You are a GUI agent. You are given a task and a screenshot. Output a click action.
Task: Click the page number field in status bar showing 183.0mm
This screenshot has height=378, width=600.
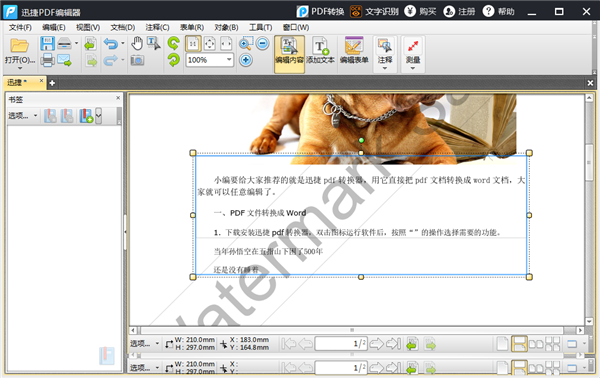341,344
